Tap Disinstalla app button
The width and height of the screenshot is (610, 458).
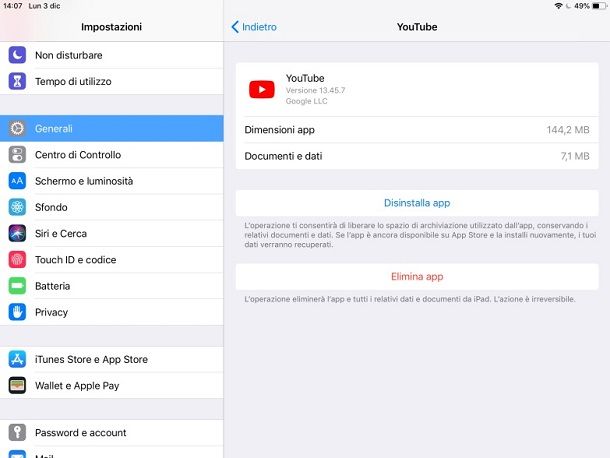pyautogui.click(x=417, y=203)
